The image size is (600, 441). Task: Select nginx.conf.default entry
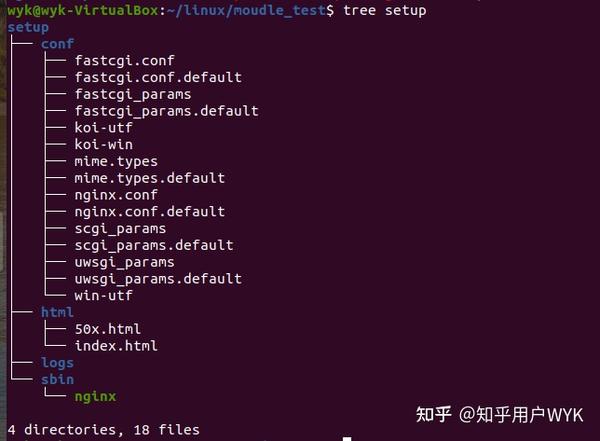click(150, 212)
